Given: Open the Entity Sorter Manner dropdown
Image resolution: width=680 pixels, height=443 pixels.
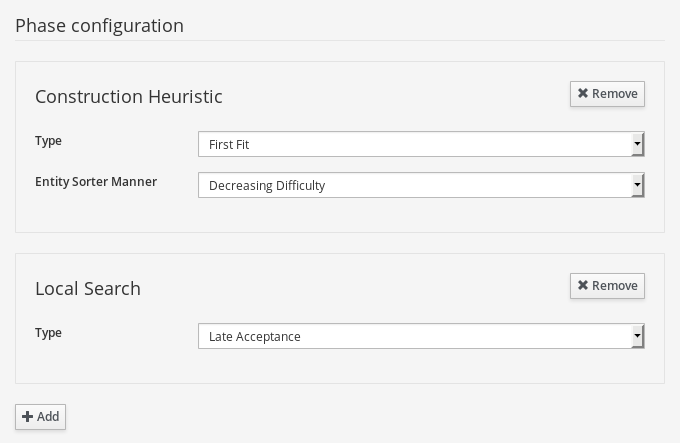Looking at the screenshot, I should (421, 185).
